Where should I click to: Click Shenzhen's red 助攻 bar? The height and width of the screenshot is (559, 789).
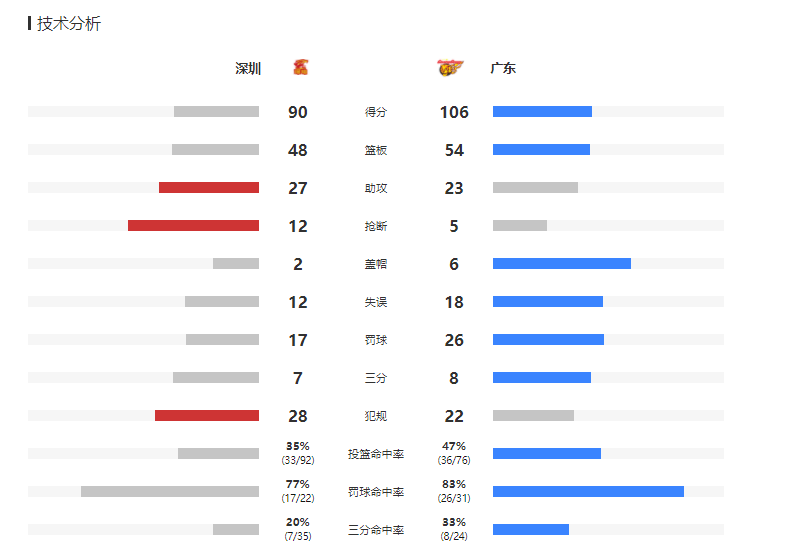pos(209,188)
